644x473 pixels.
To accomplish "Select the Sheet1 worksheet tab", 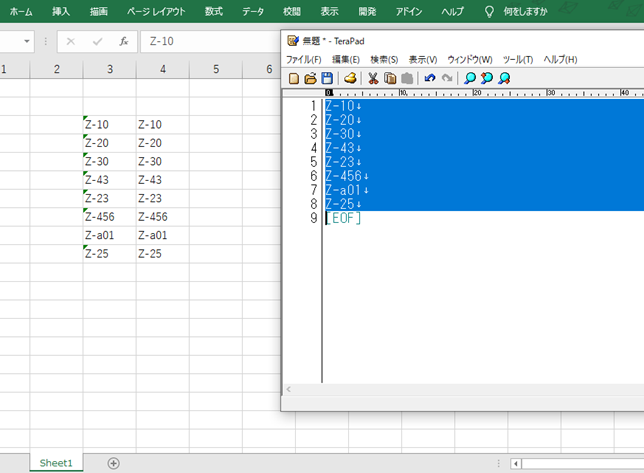I will 56,463.
